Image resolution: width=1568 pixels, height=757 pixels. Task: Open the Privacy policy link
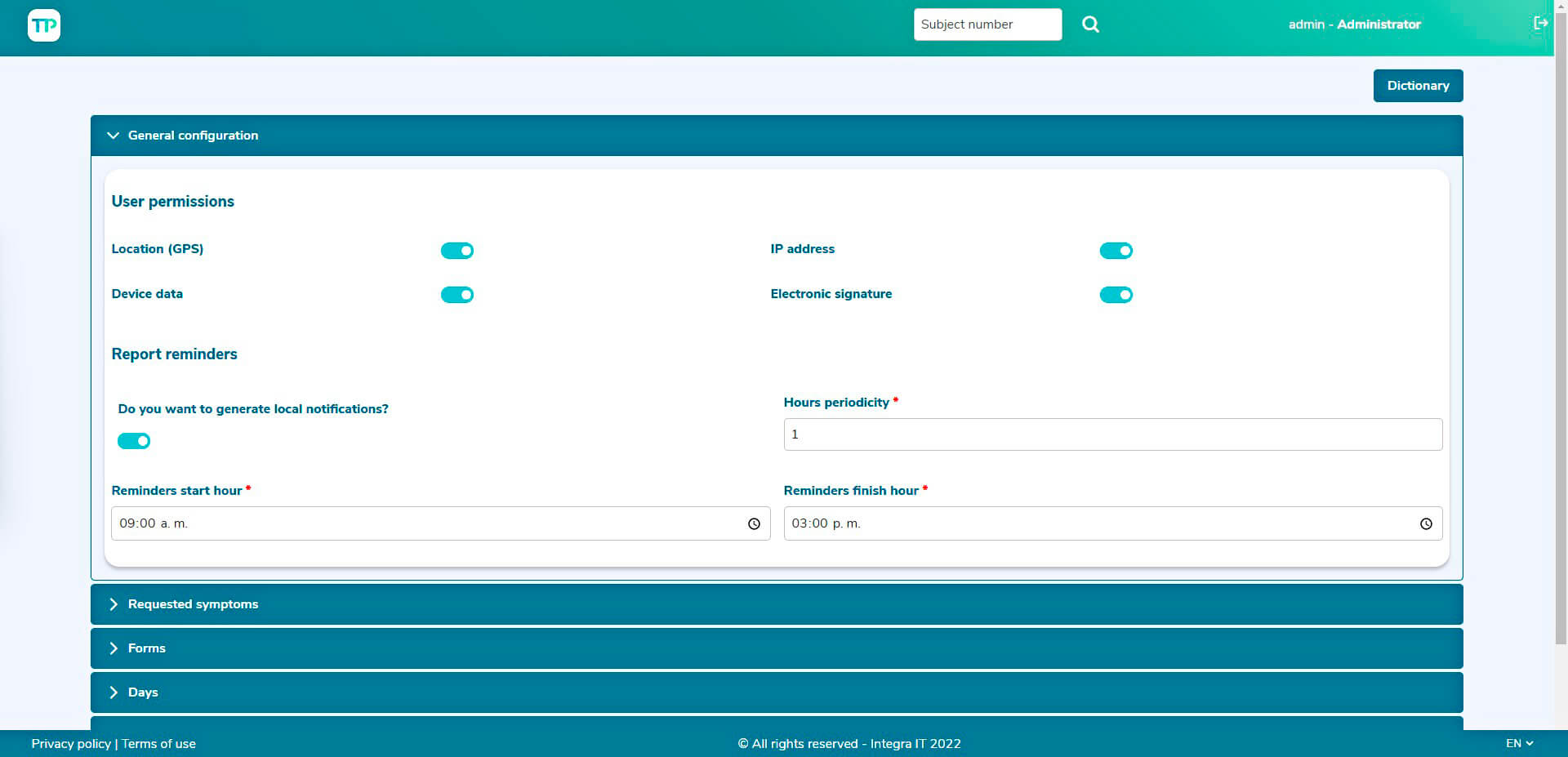[x=71, y=744]
